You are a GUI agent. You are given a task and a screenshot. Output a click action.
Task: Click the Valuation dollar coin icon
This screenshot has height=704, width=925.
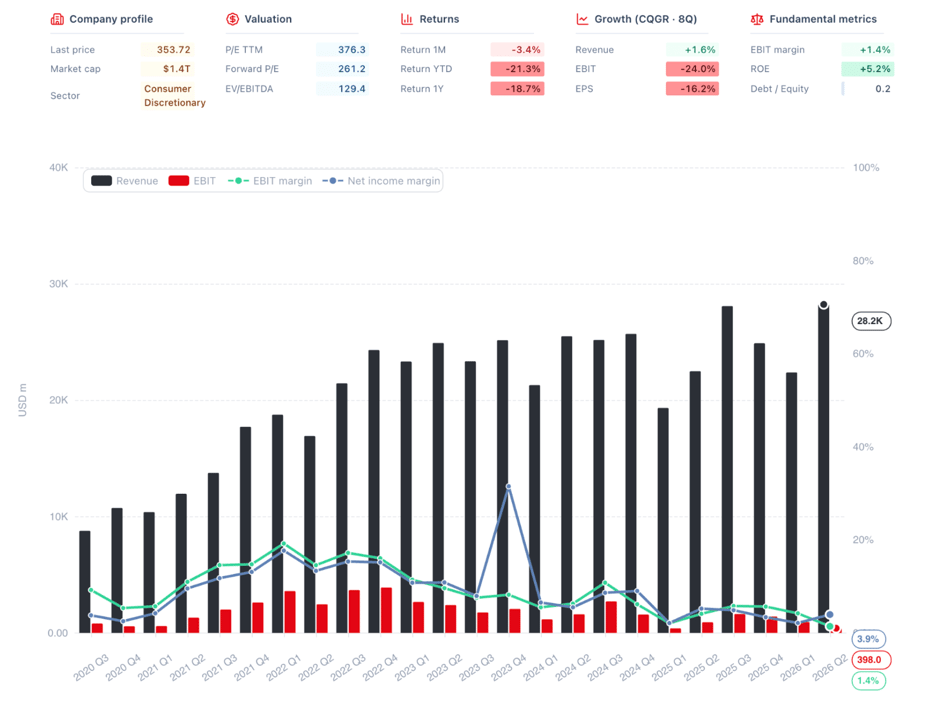coord(232,19)
